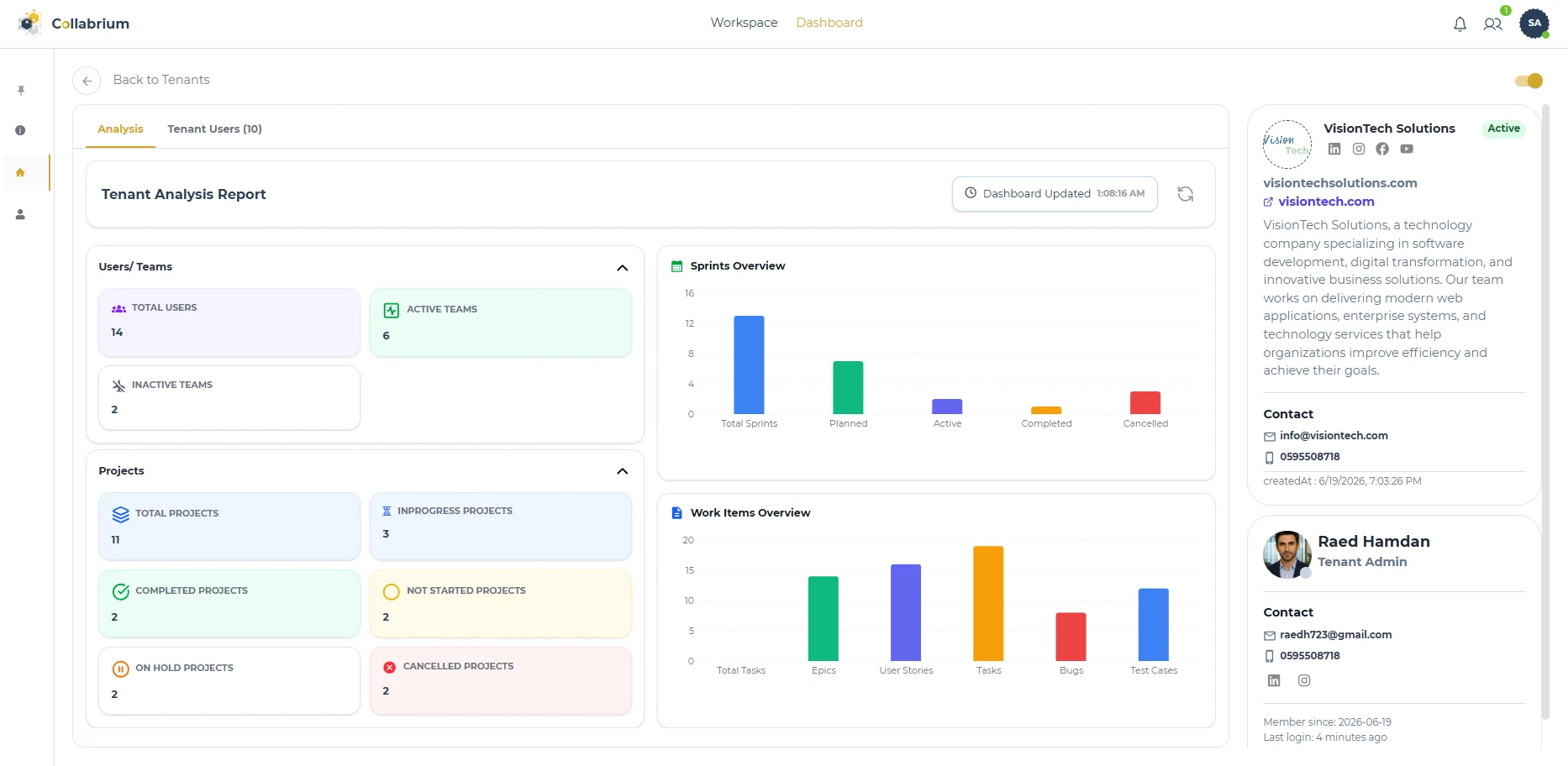Click the Dashboard Updated timestamp button

(1055, 194)
